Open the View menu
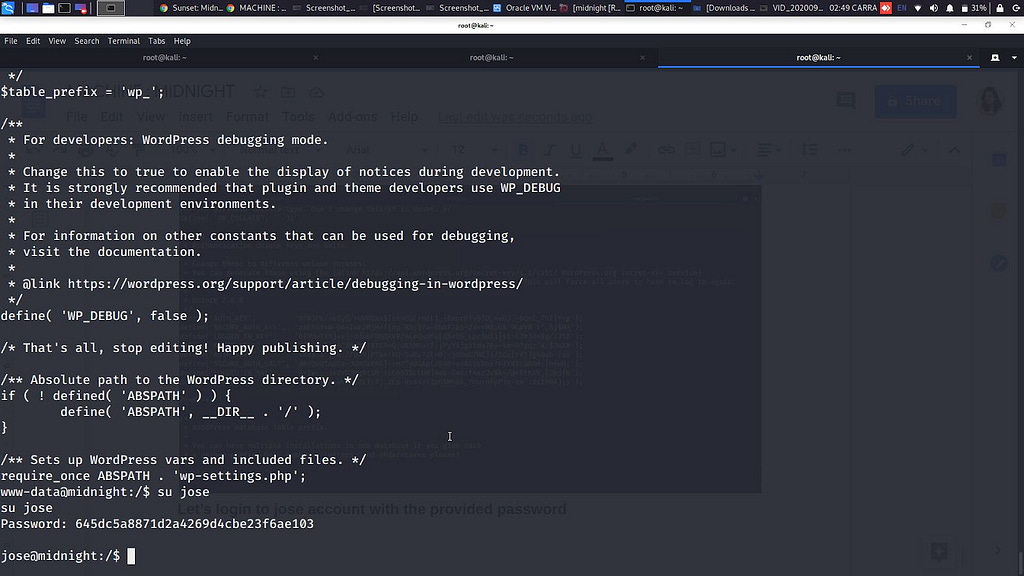 point(57,40)
